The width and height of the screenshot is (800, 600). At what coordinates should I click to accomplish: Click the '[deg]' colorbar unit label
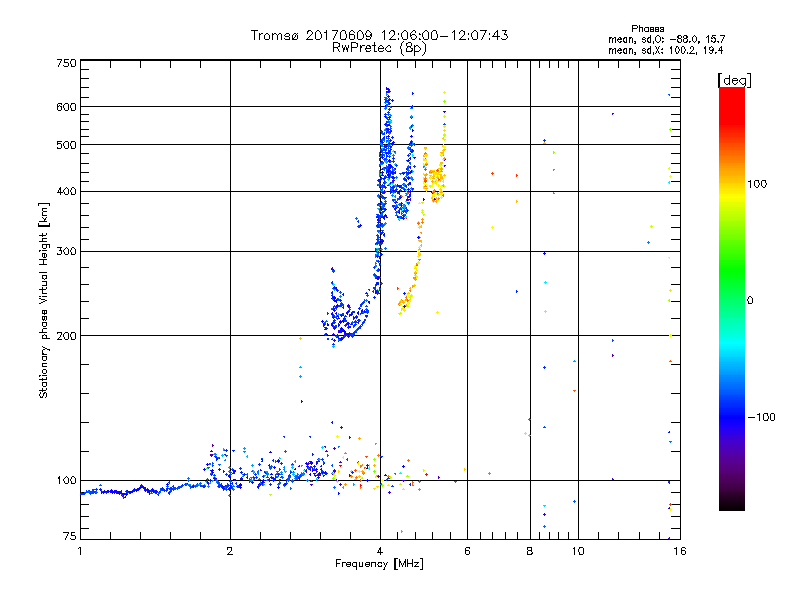pos(734,80)
